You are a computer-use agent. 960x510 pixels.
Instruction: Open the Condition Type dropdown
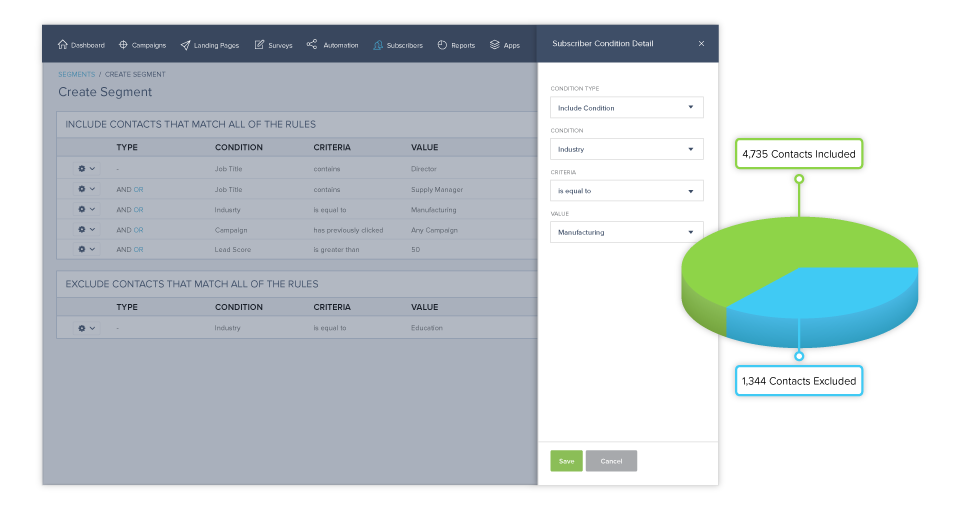(626, 107)
